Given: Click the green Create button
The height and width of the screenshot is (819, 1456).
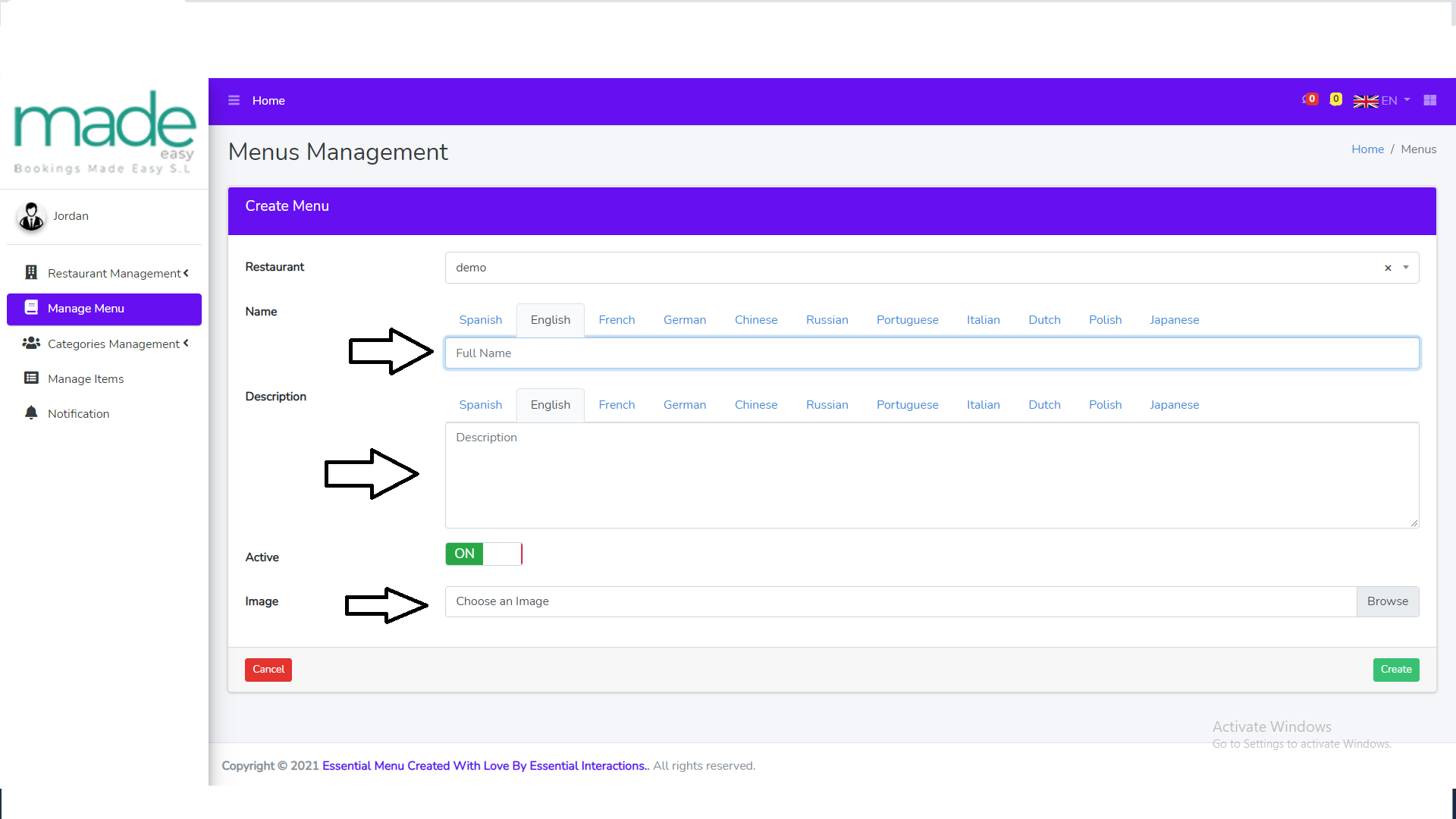Looking at the screenshot, I should pos(1396,670).
